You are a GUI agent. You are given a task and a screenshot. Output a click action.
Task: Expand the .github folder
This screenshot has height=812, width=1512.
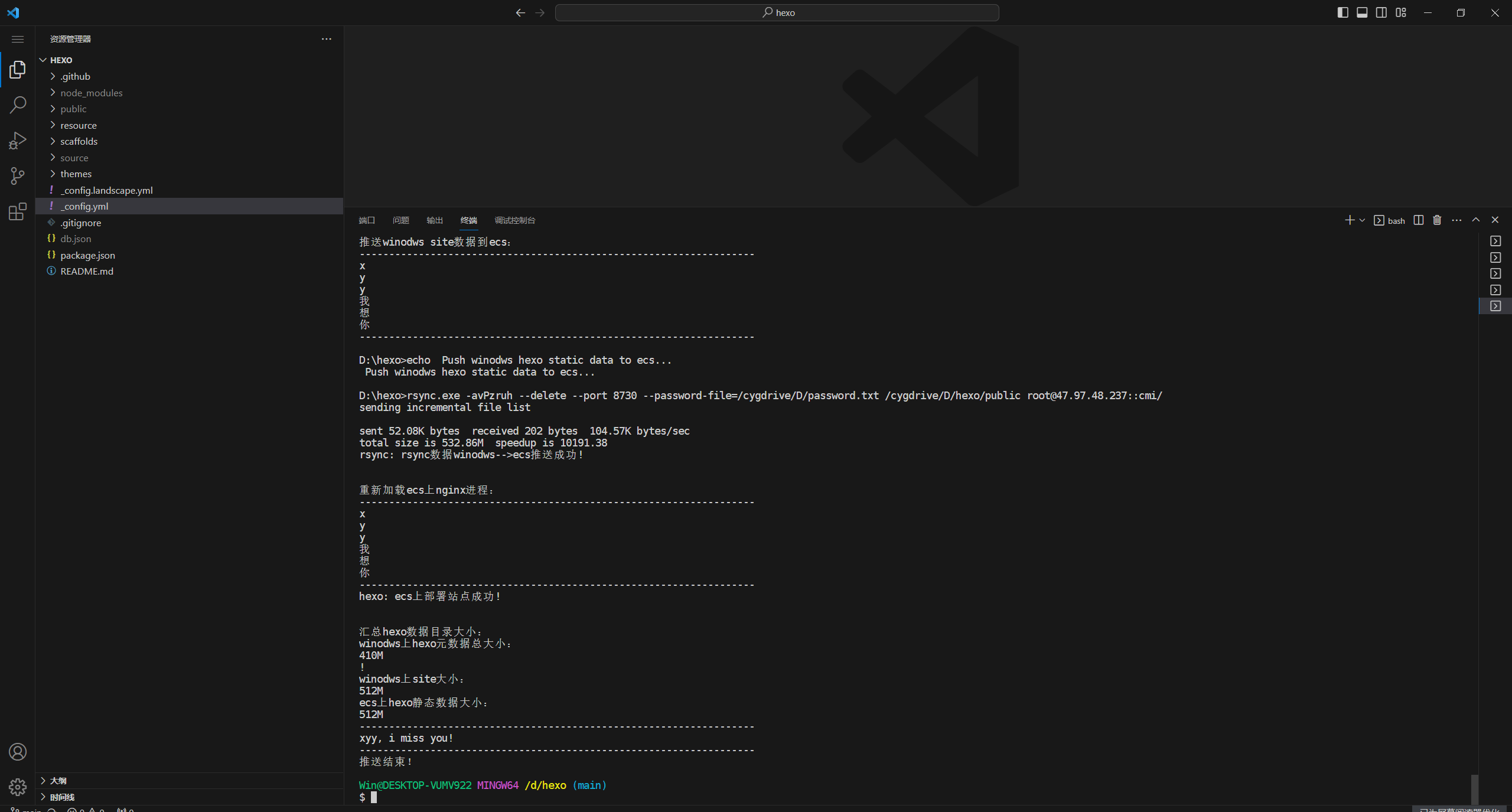pyautogui.click(x=189, y=76)
